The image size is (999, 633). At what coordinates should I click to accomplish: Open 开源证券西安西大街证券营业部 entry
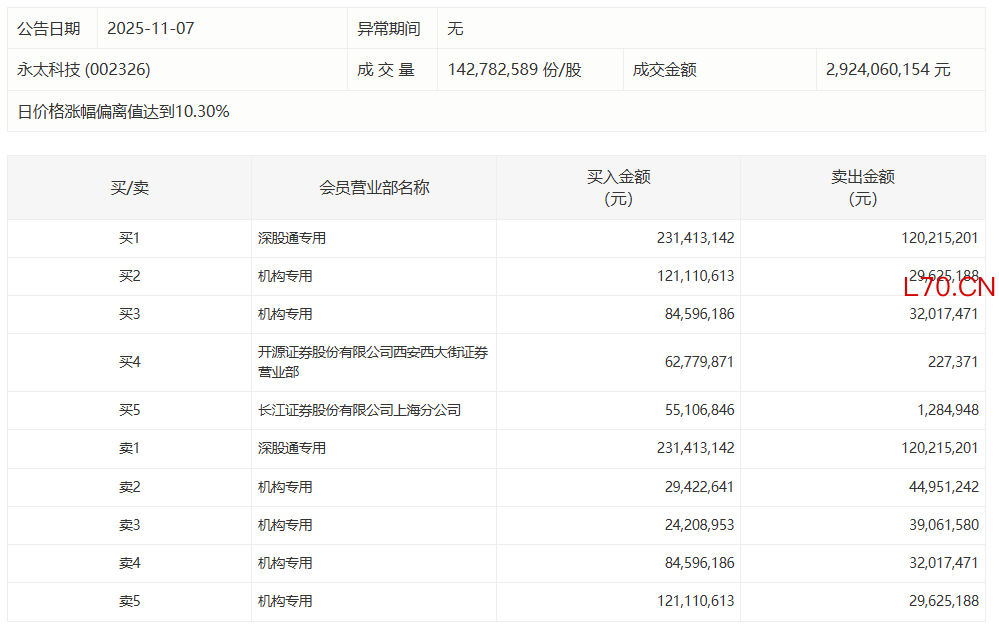coord(372,362)
